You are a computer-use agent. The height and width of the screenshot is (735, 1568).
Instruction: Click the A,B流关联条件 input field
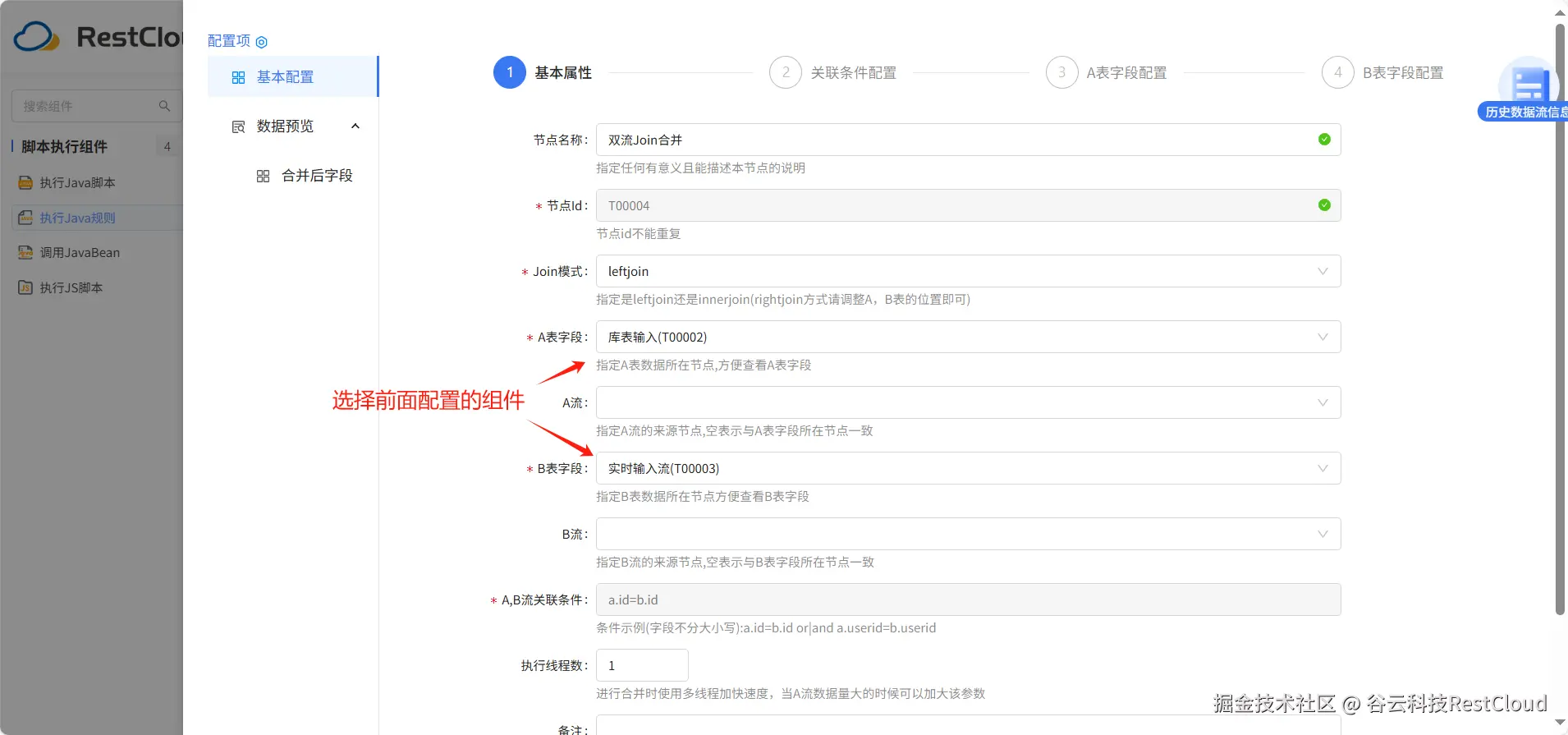968,599
